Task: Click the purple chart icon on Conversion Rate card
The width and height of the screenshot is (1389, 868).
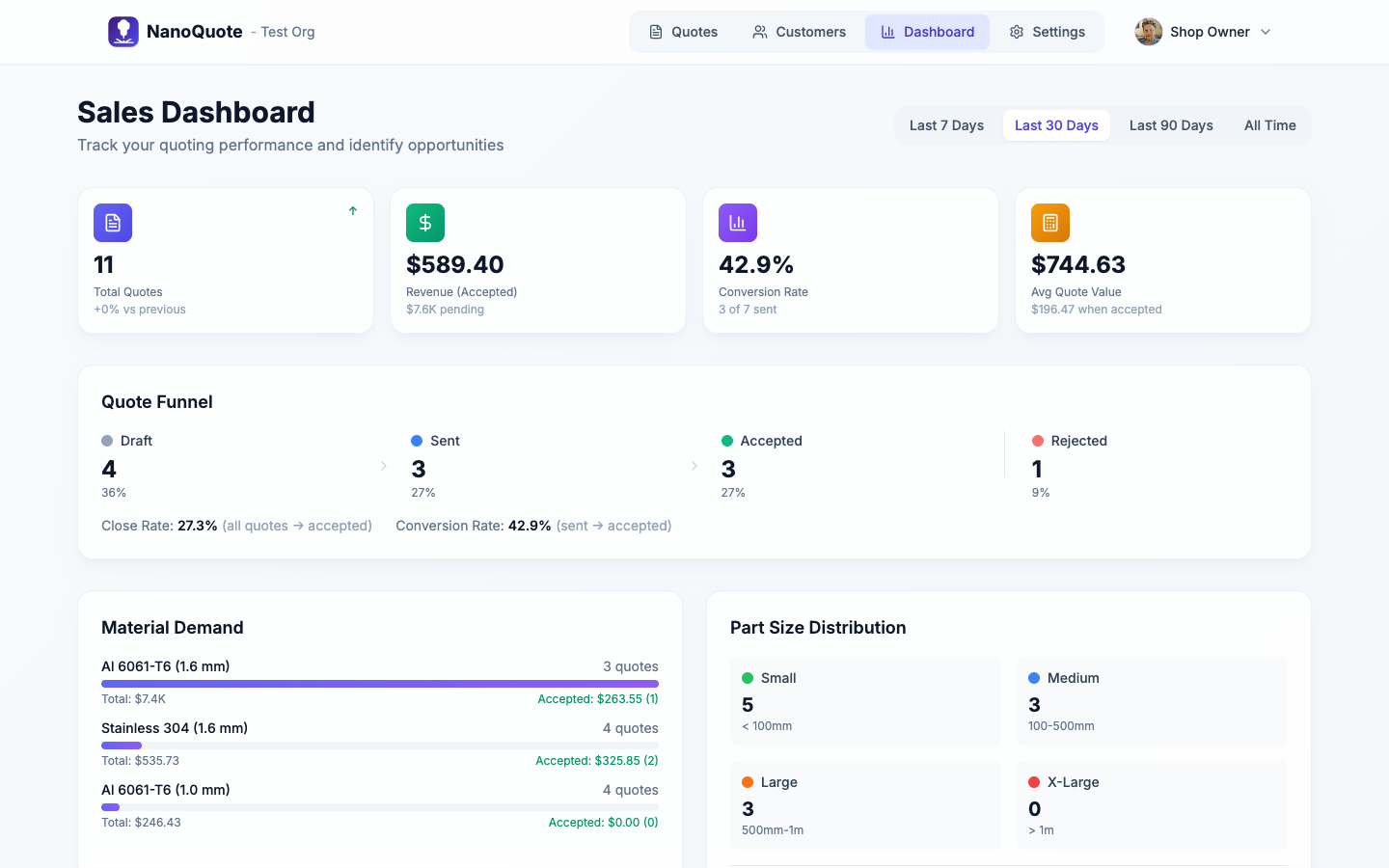Action: 738,223
